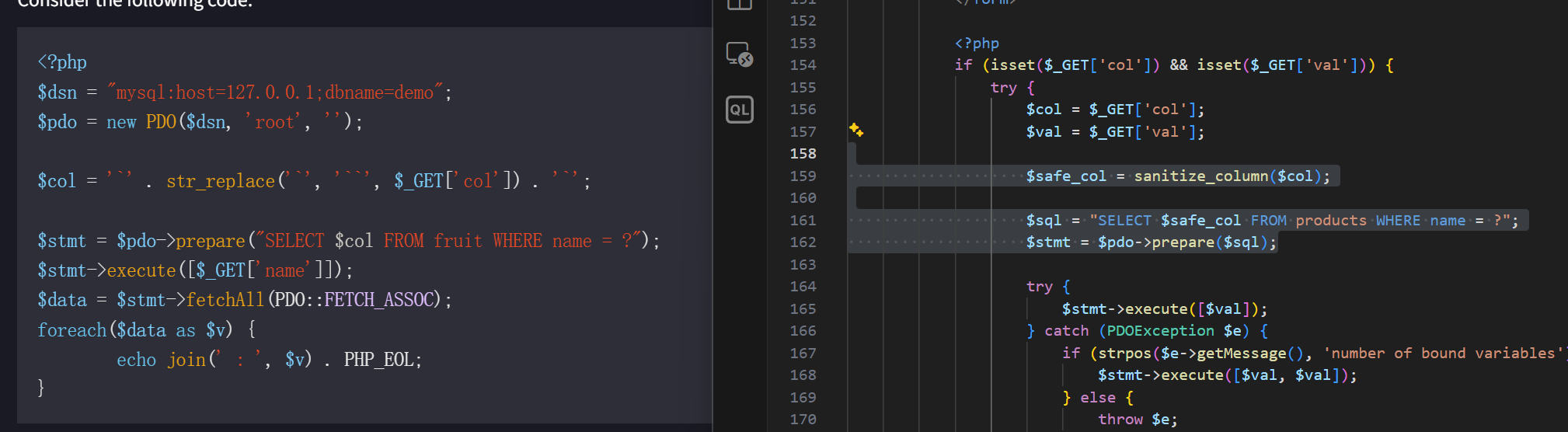Image resolution: width=1568 pixels, height=432 pixels.
Task: Place cursor on the $sql variable at line 161
Action: (x=1044, y=221)
